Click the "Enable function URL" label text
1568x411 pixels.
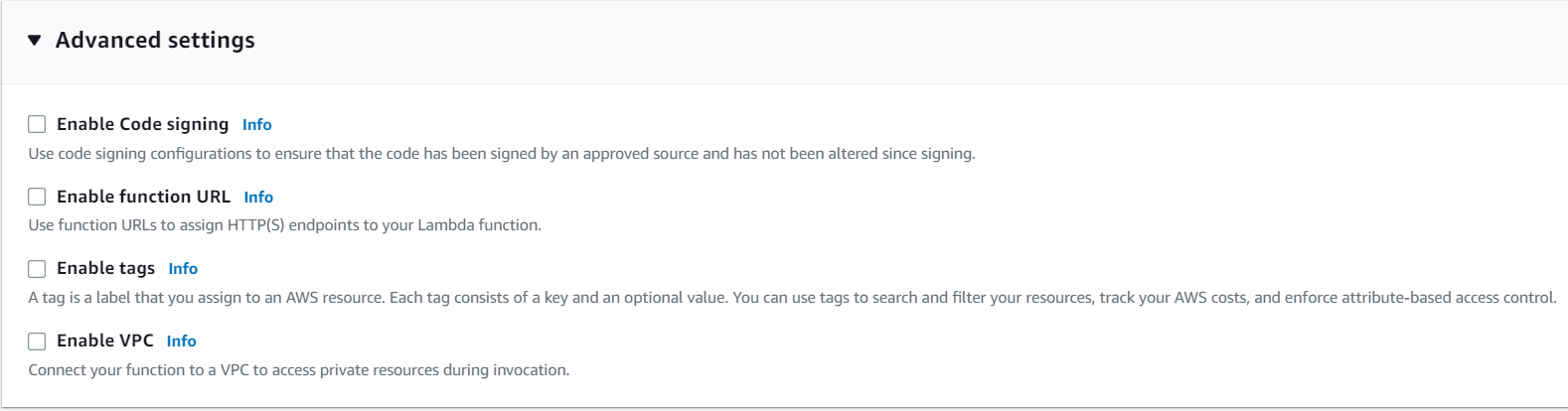pos(143,197)
